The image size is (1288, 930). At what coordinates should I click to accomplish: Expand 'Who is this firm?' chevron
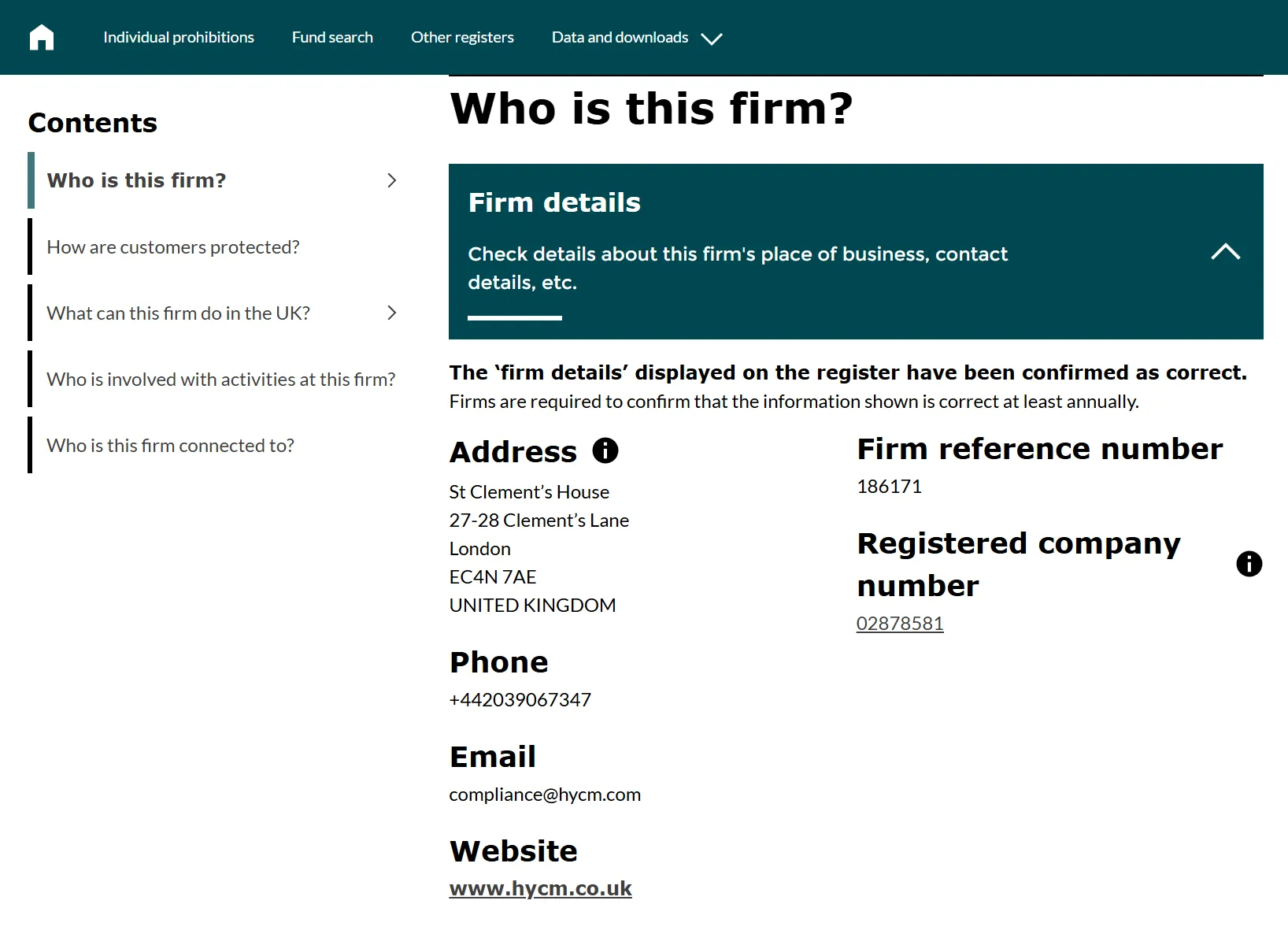(392, 180)
